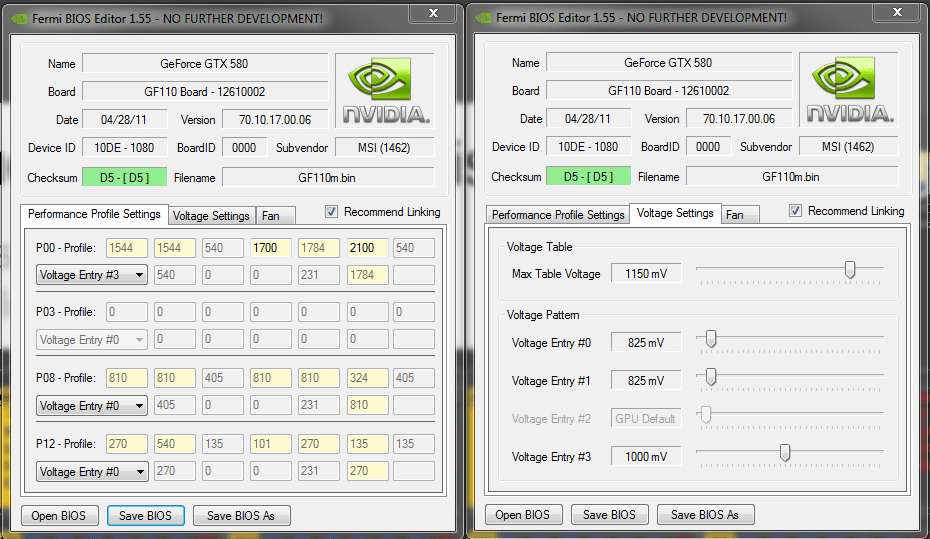Click Save BIOS As in the right window
Screen dimensions: 930x539
pyautogui.click(x=705, y=515)
